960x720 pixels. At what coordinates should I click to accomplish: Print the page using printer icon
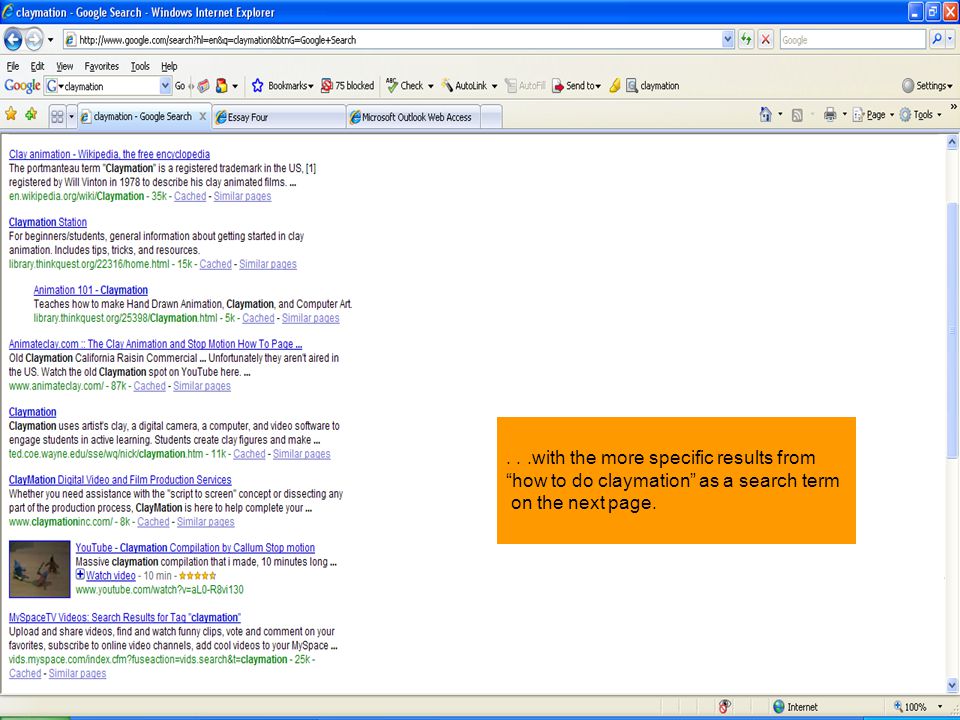coord(830,114)
